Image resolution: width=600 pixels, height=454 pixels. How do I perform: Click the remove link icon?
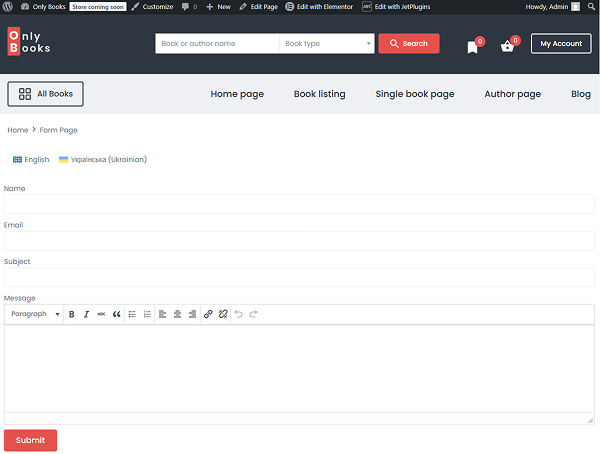223,314
